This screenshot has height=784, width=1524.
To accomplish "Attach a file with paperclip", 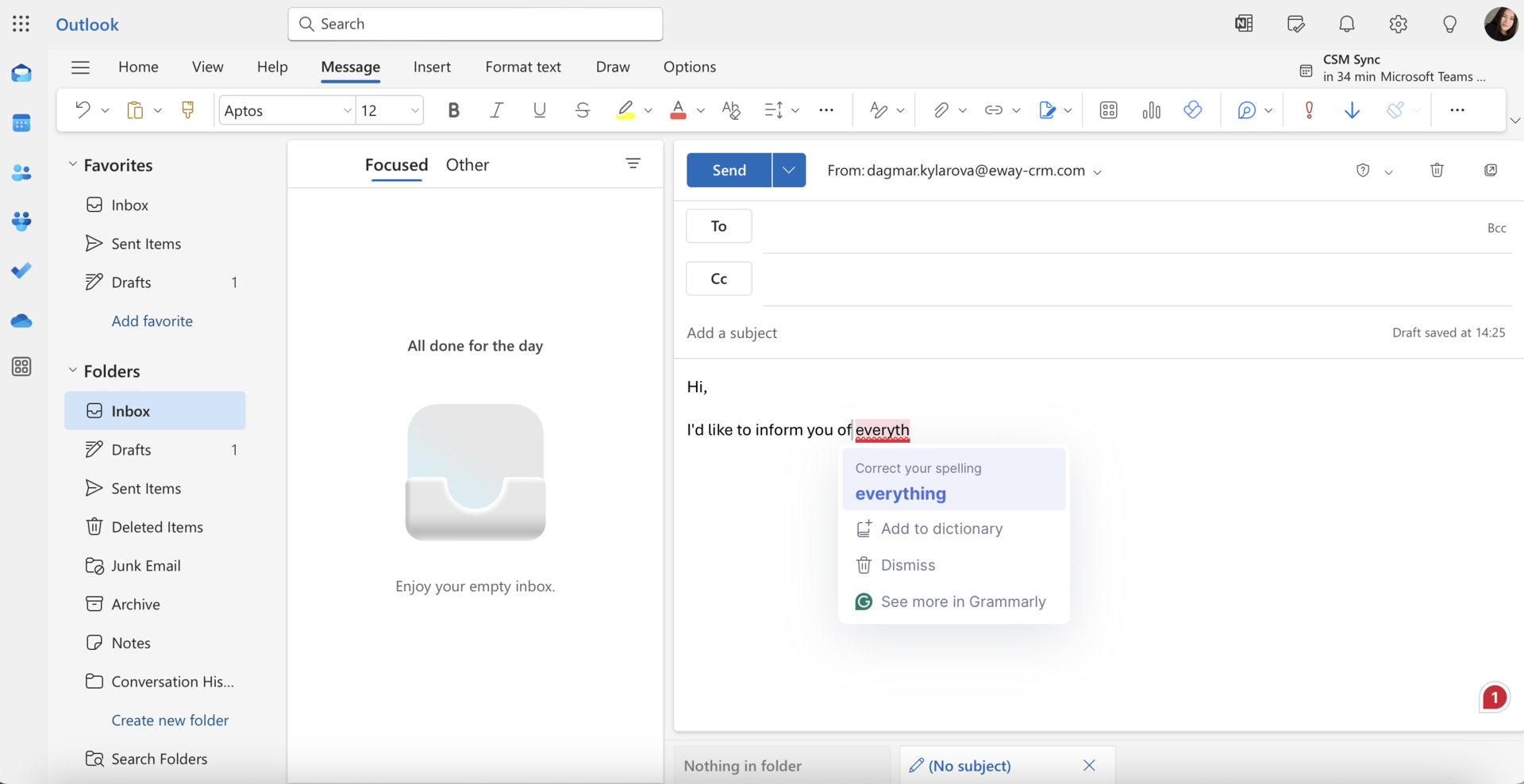I will 941,110.
